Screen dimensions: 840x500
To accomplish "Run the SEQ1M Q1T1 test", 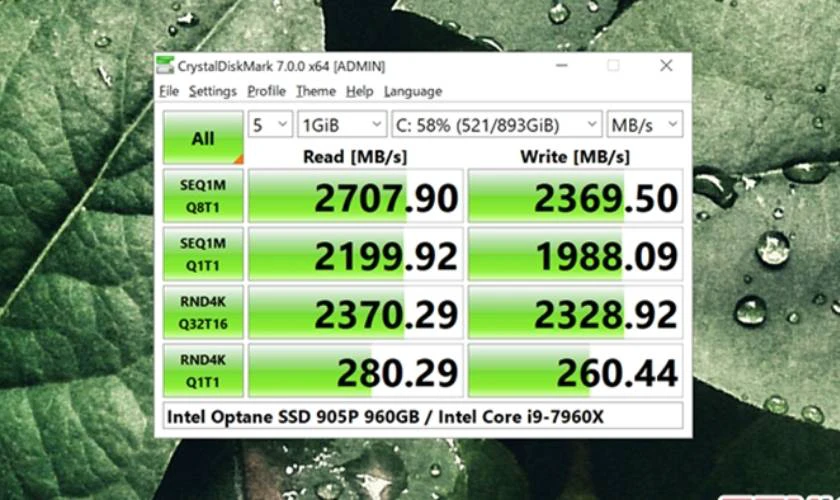I will click(x=203, y=254).
